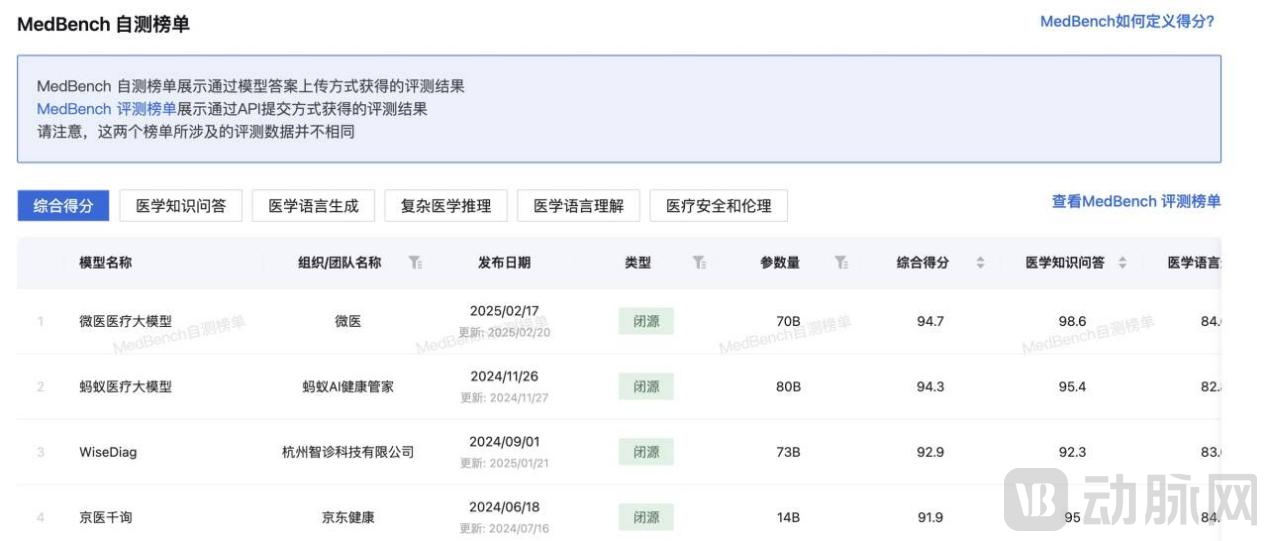Select the 医学知识问答 tab button

pos(181,206)
